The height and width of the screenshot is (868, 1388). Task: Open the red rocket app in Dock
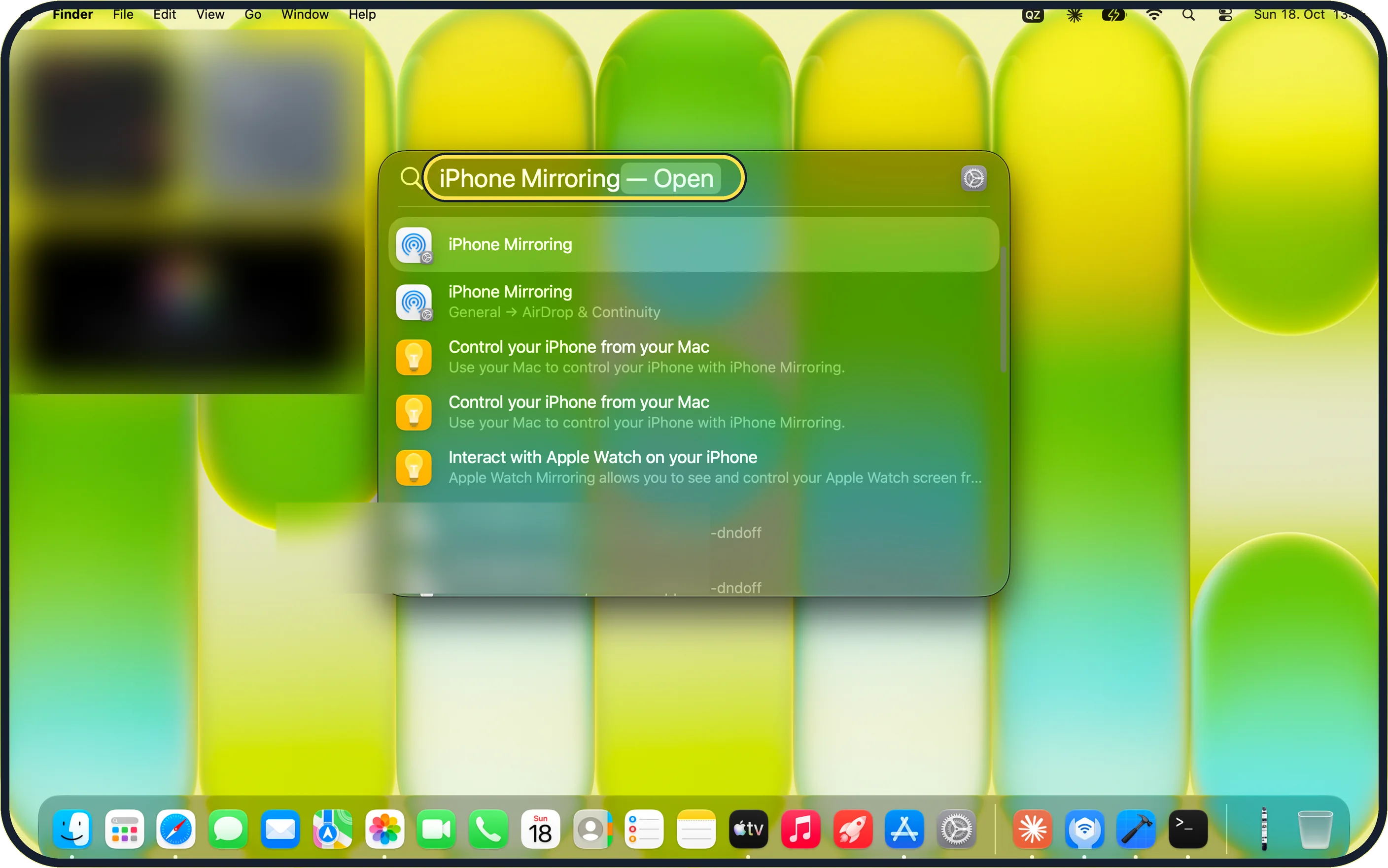coord(852,829)
